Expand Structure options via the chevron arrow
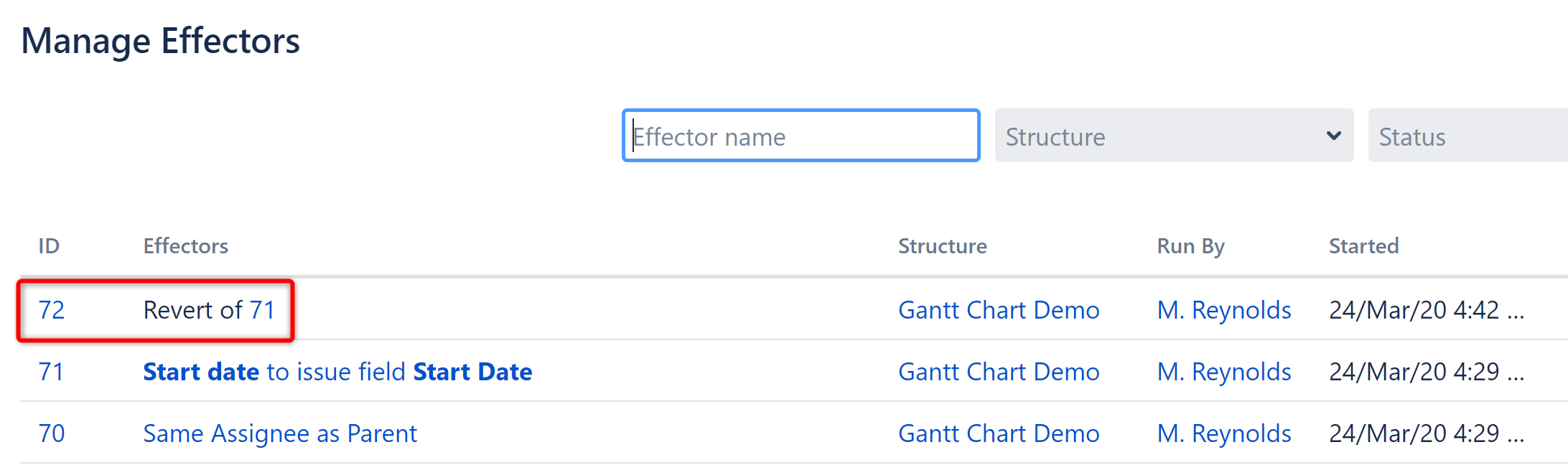This screenshot has height=465, width=1568. tap(1334, 135)
